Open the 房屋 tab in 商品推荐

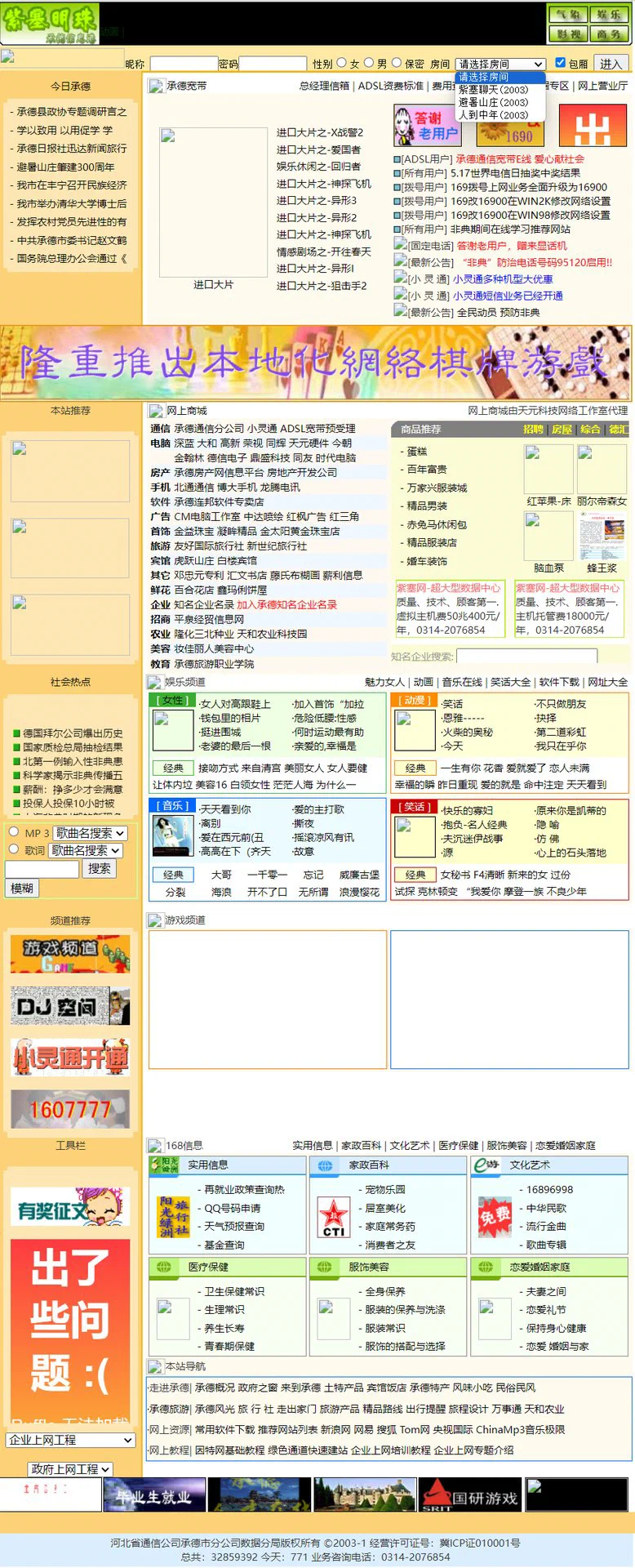pos(562,429)
